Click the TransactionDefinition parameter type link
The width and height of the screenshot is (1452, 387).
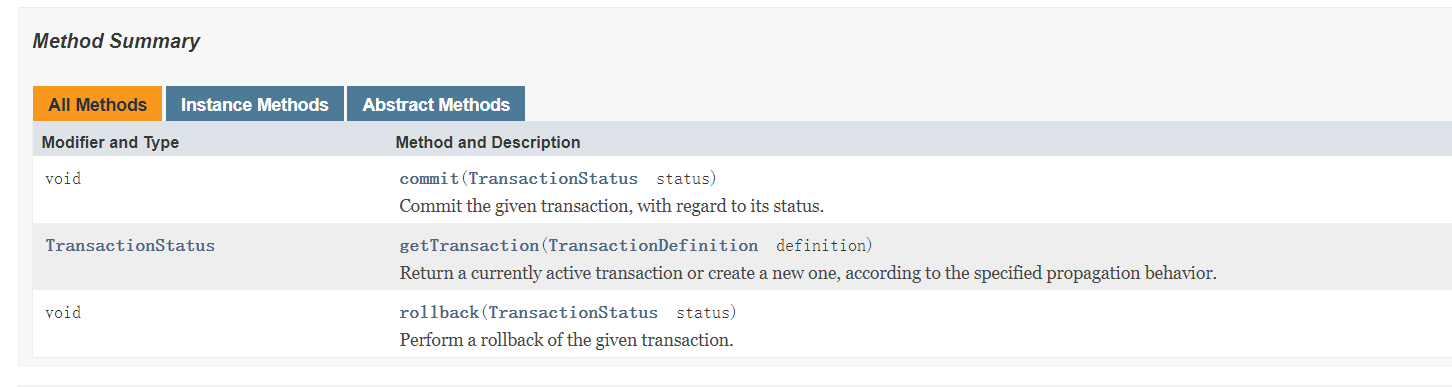pos(653,245)
